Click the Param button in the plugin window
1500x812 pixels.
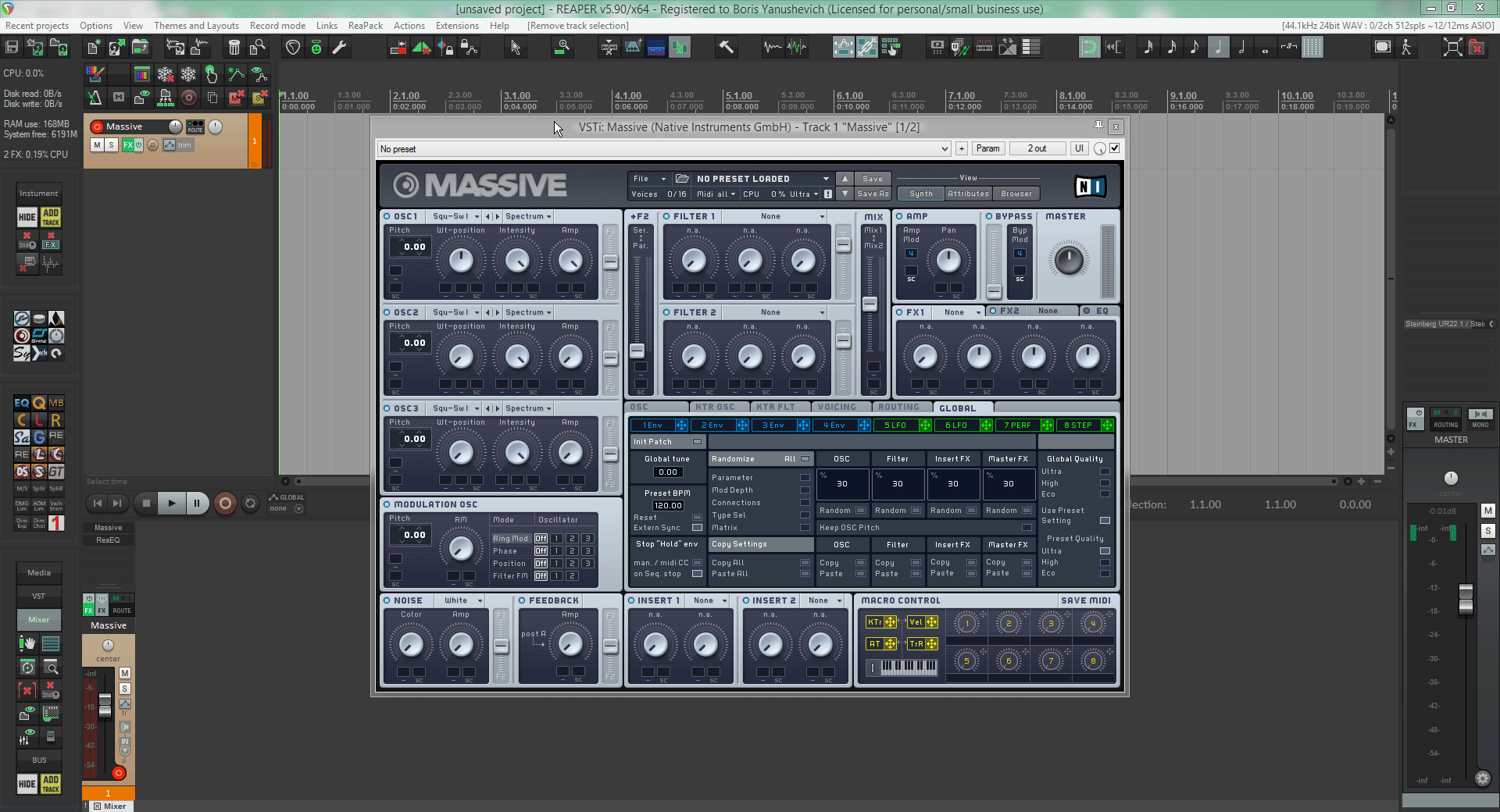click(987, 148)
